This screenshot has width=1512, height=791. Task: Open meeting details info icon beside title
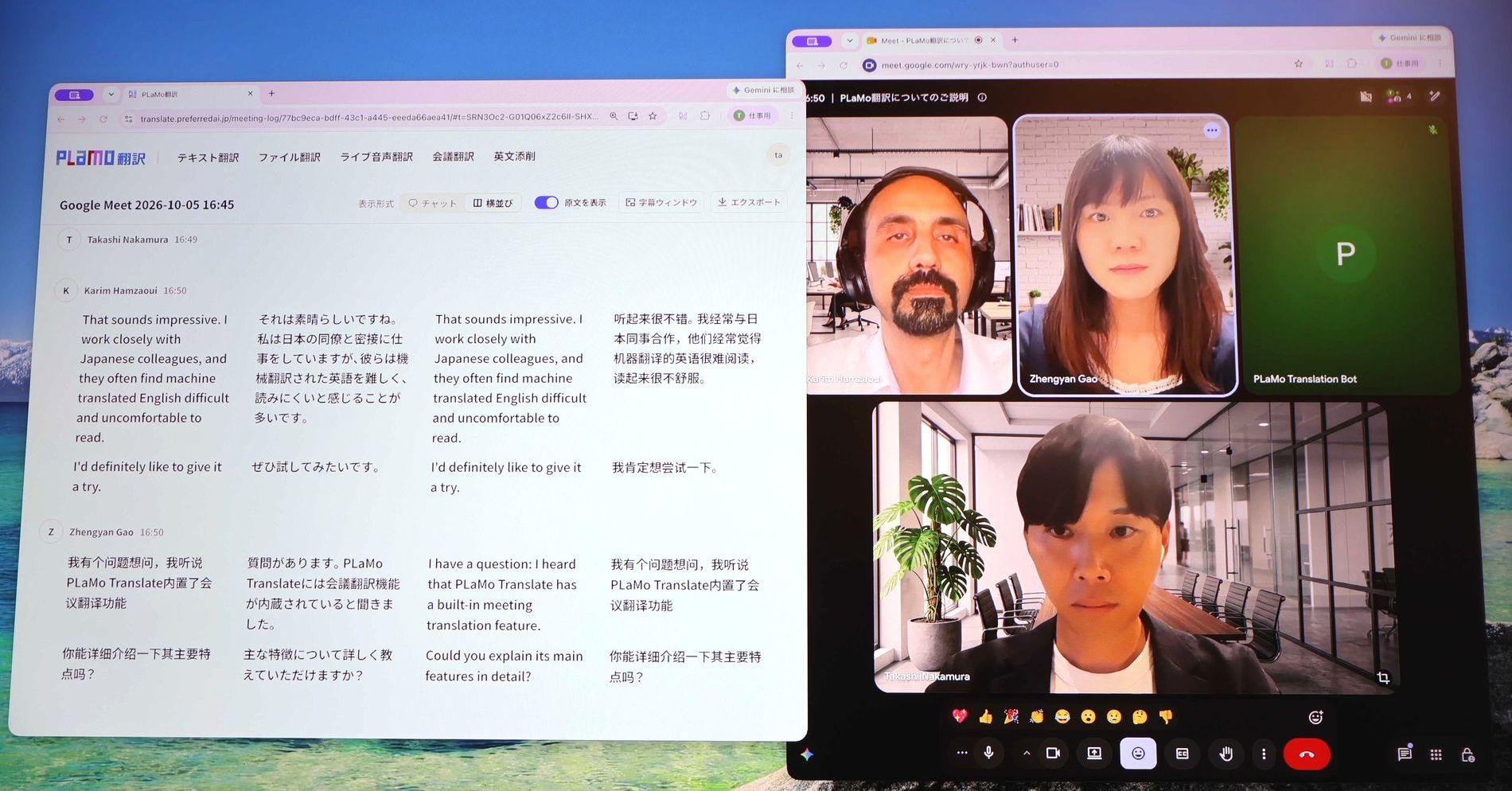coord(982,97)
